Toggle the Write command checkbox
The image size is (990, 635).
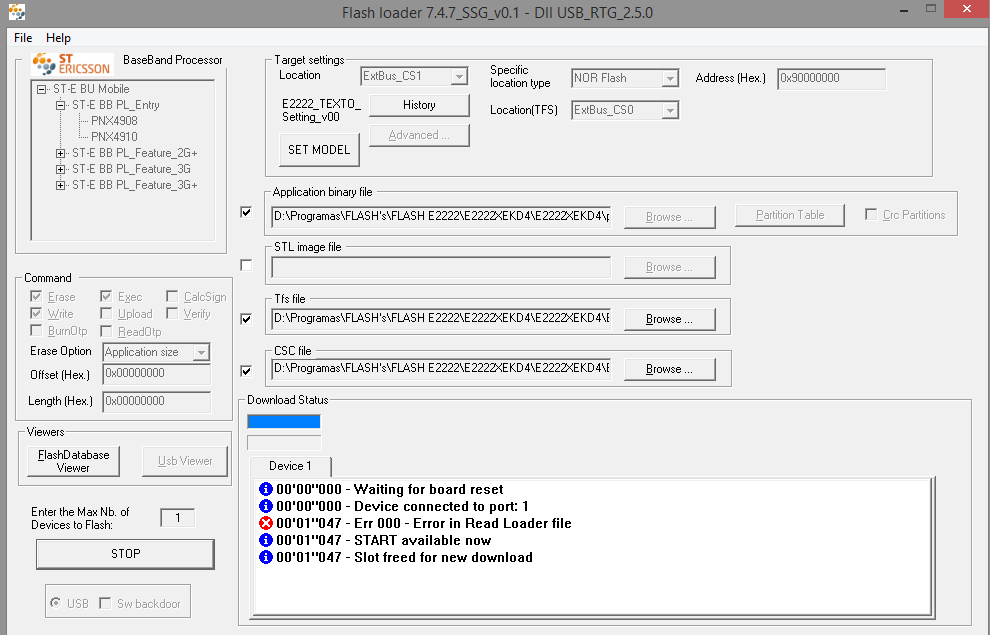point(36,313)
